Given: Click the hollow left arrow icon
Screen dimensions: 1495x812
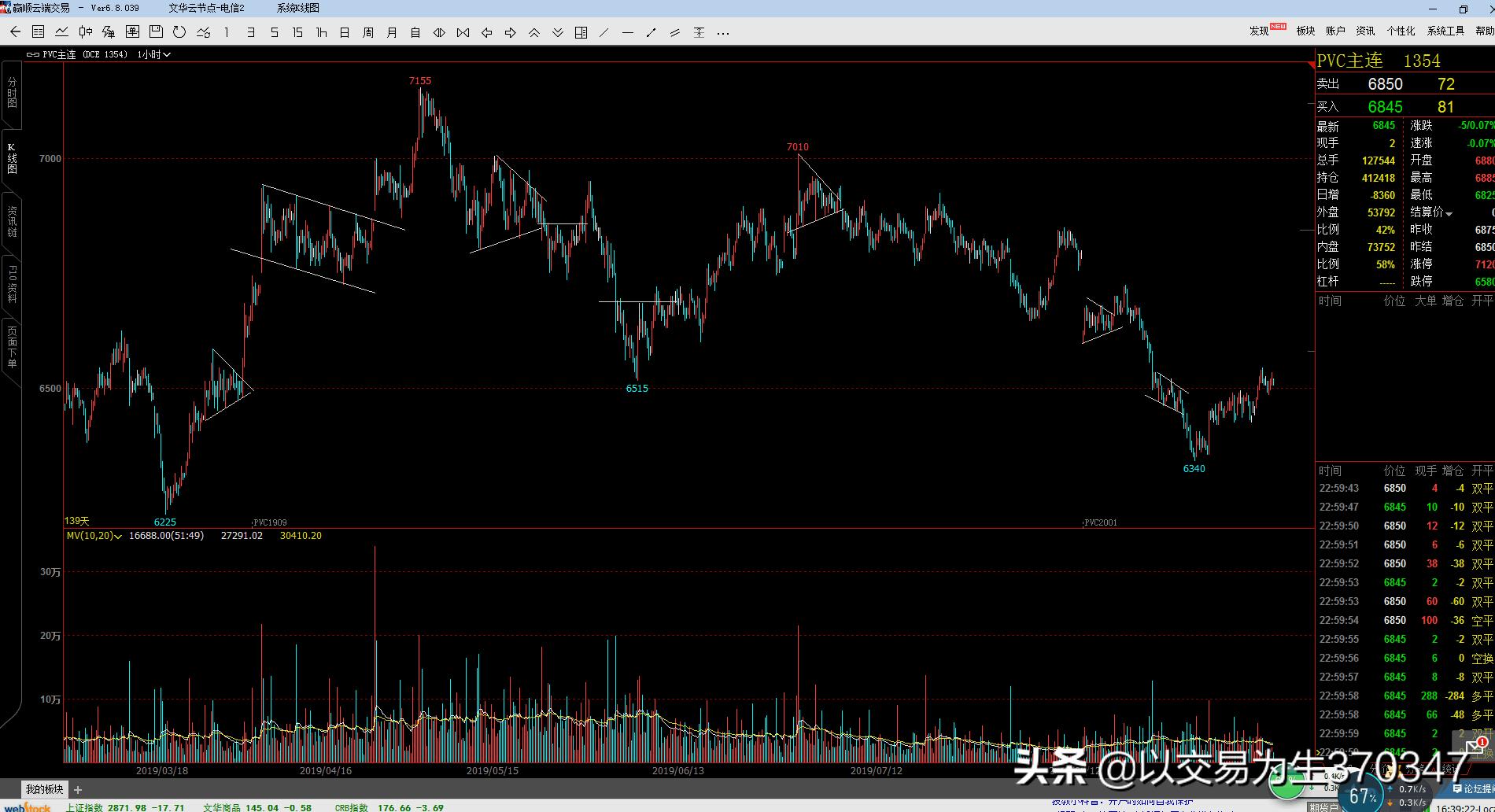Looking at the screenshot, I should [x=486, y=32].
